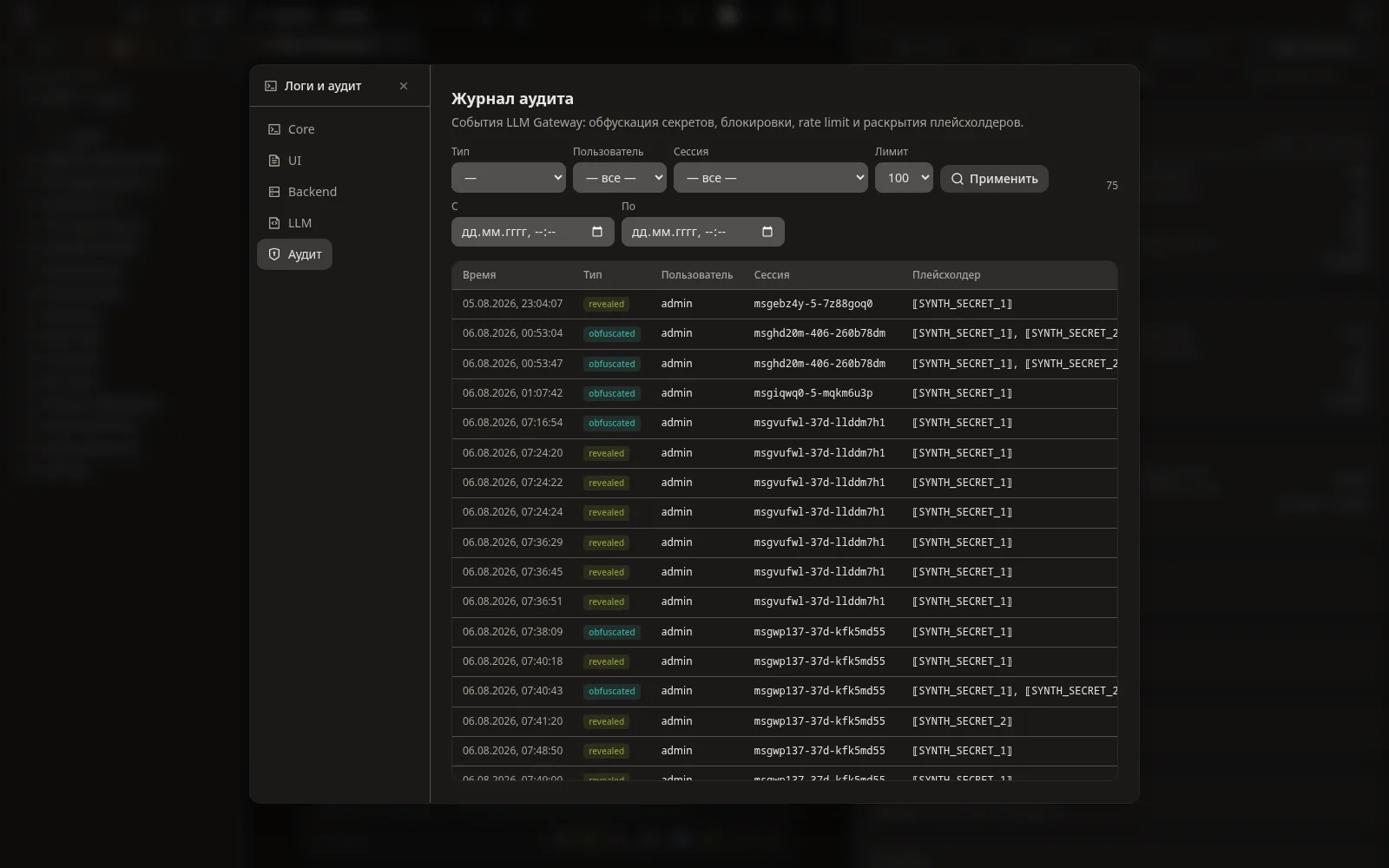The image size is (1389, 868).
Task: Click the Время column header
Action: 479,275
